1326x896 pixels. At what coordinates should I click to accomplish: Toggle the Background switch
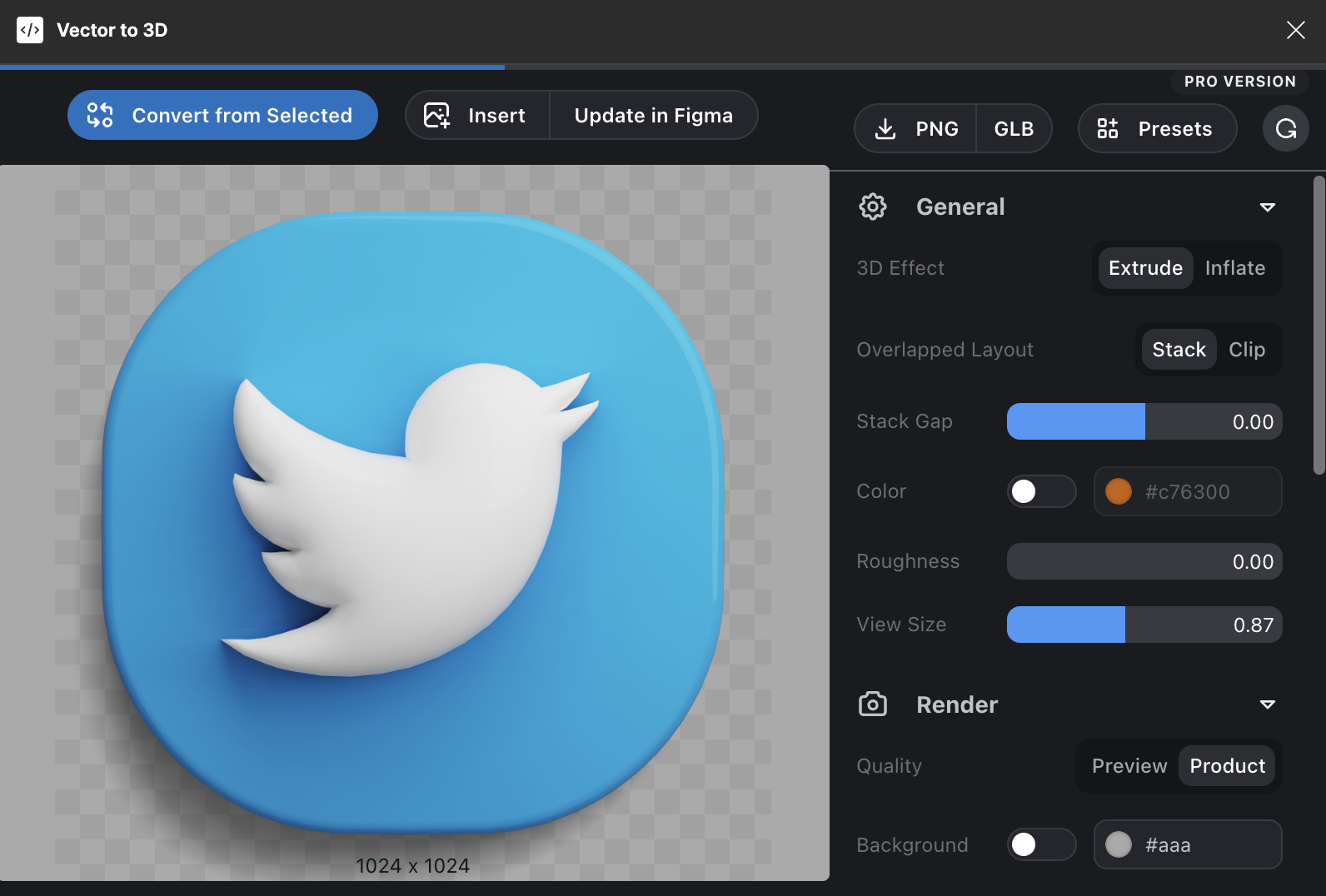coord(1041,844)
